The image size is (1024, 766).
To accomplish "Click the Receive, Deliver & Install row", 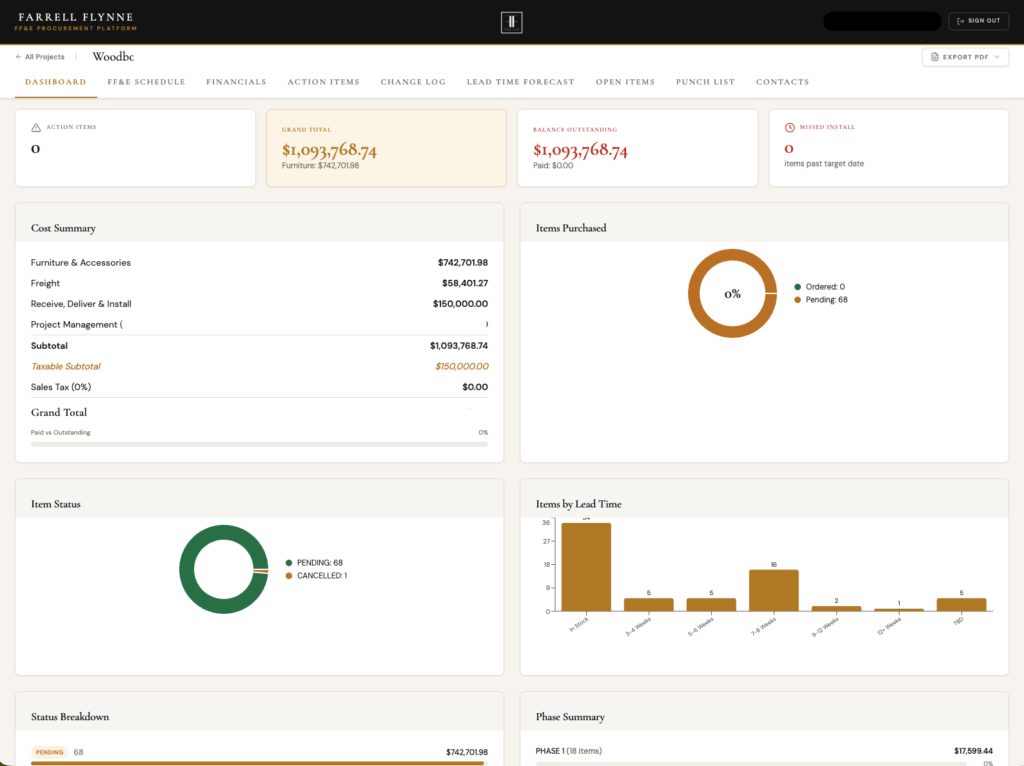I will [x=259, y=304].
